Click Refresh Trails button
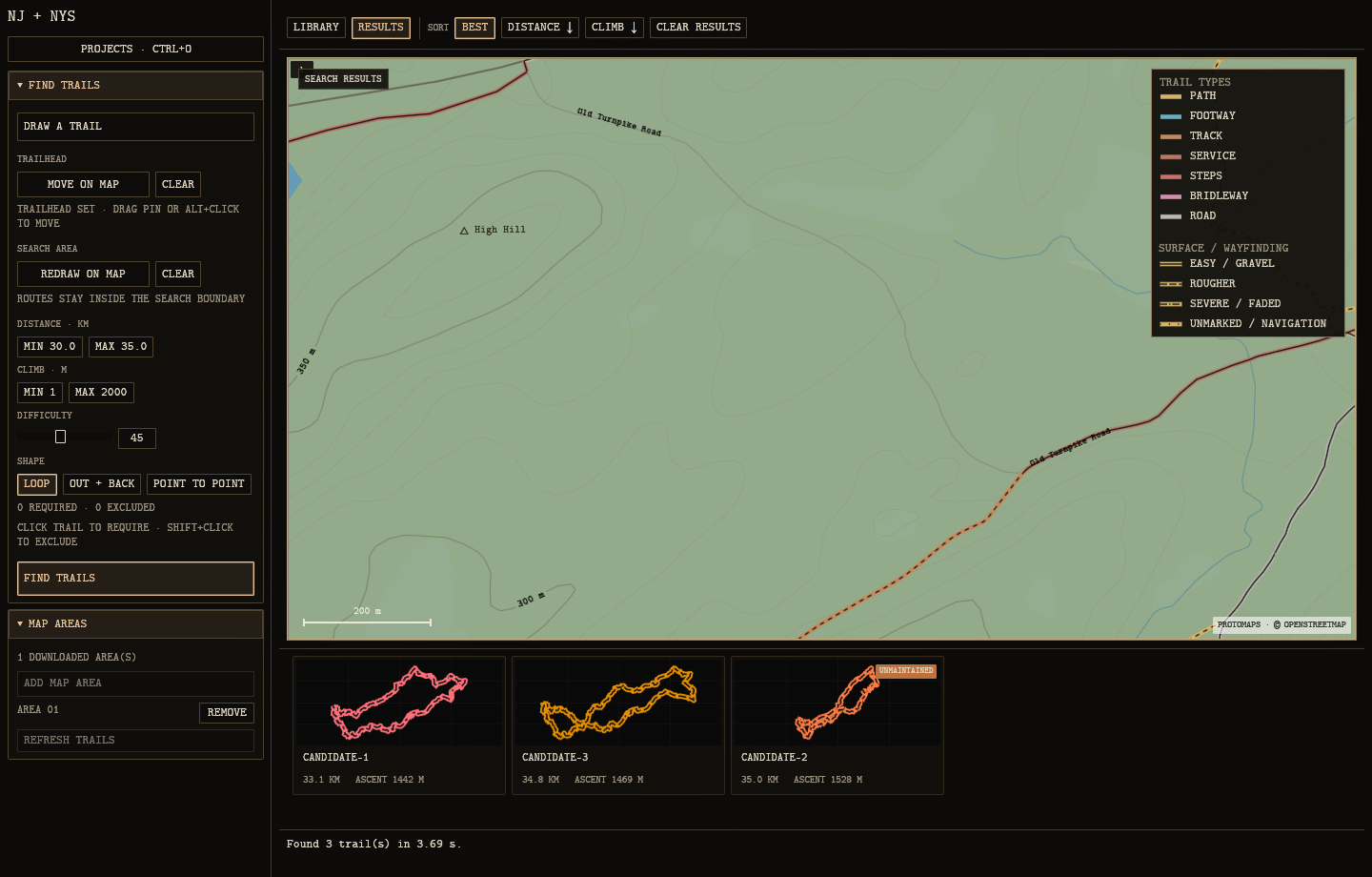 [135, 741]
